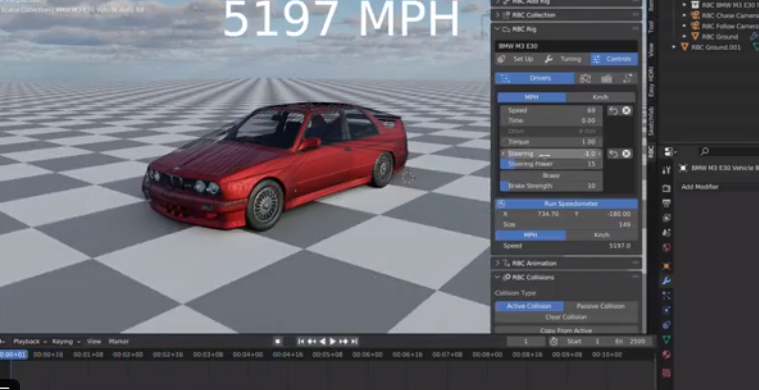Switch drivers unit to Km/h

(x=601, y=97)
